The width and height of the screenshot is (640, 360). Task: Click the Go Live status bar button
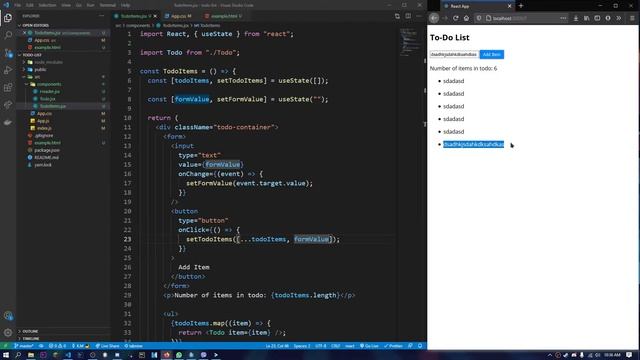[x=369, y=346]
